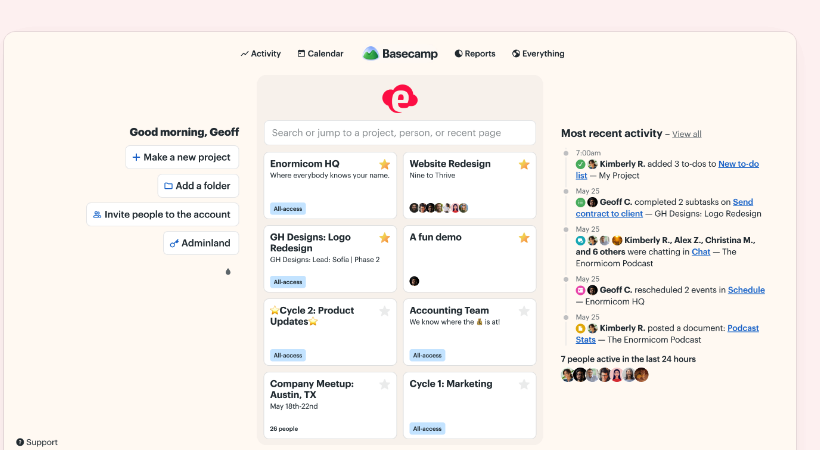This screenshot has height=450, width=820.
Task: Click the Website Redesign member avatars
Action: pyautogui.click(x=439, y=208)
